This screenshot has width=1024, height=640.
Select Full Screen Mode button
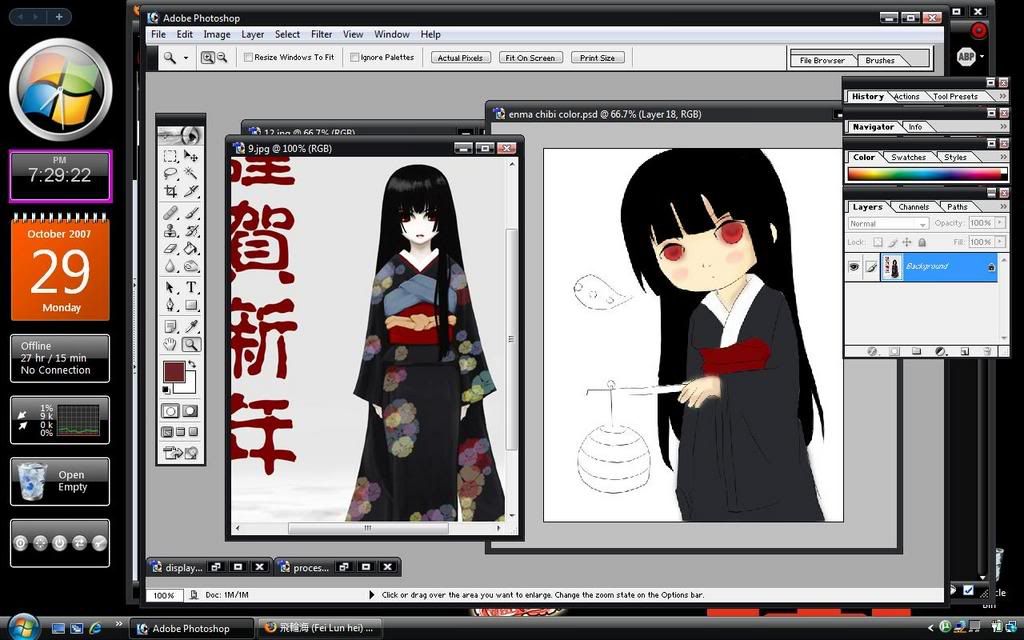pos(193,432)
